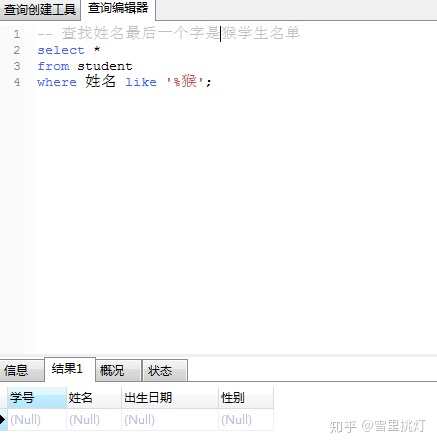437x446 pixels.
Task: Open the 信息 results tab
Action: pos(22,370)
